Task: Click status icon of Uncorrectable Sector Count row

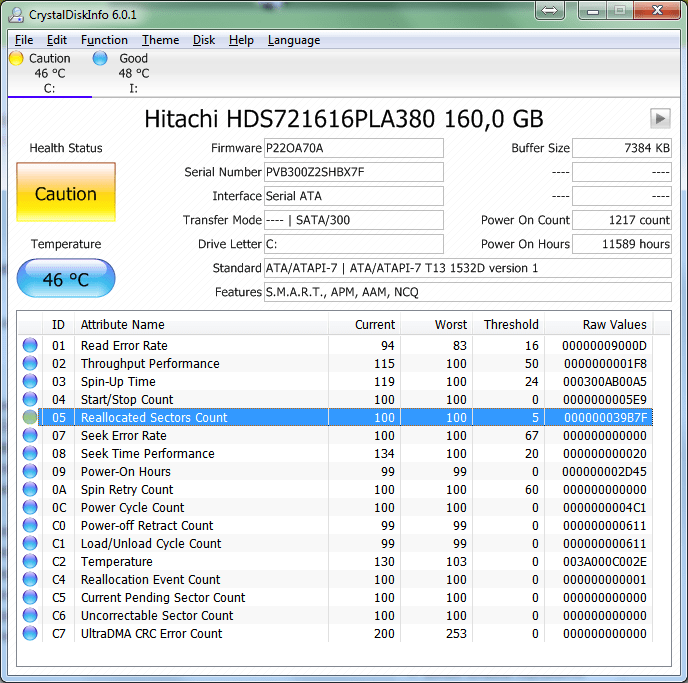Action: tap(30, 615)
